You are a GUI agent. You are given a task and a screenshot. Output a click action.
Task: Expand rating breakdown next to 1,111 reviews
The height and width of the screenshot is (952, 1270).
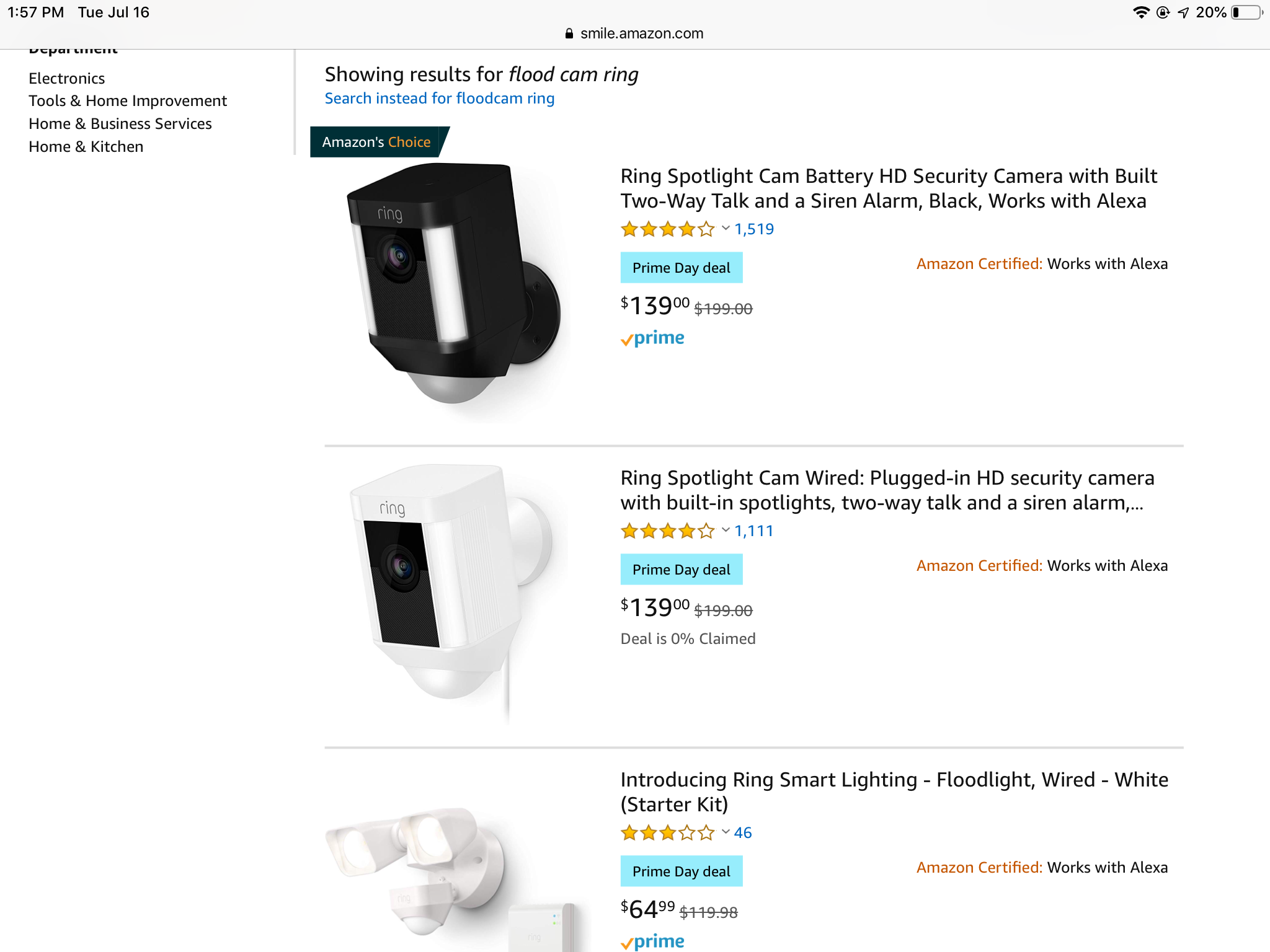tap(726, 531)
